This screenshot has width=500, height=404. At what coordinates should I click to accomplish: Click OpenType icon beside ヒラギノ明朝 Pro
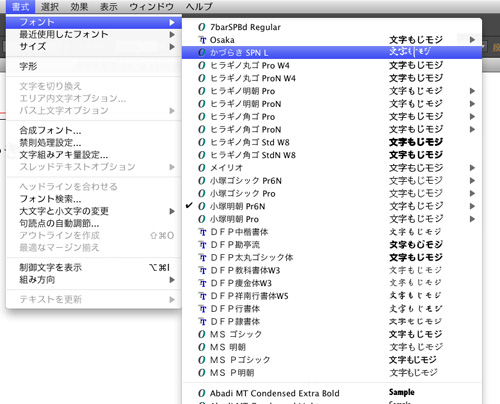tap(202, 91)
